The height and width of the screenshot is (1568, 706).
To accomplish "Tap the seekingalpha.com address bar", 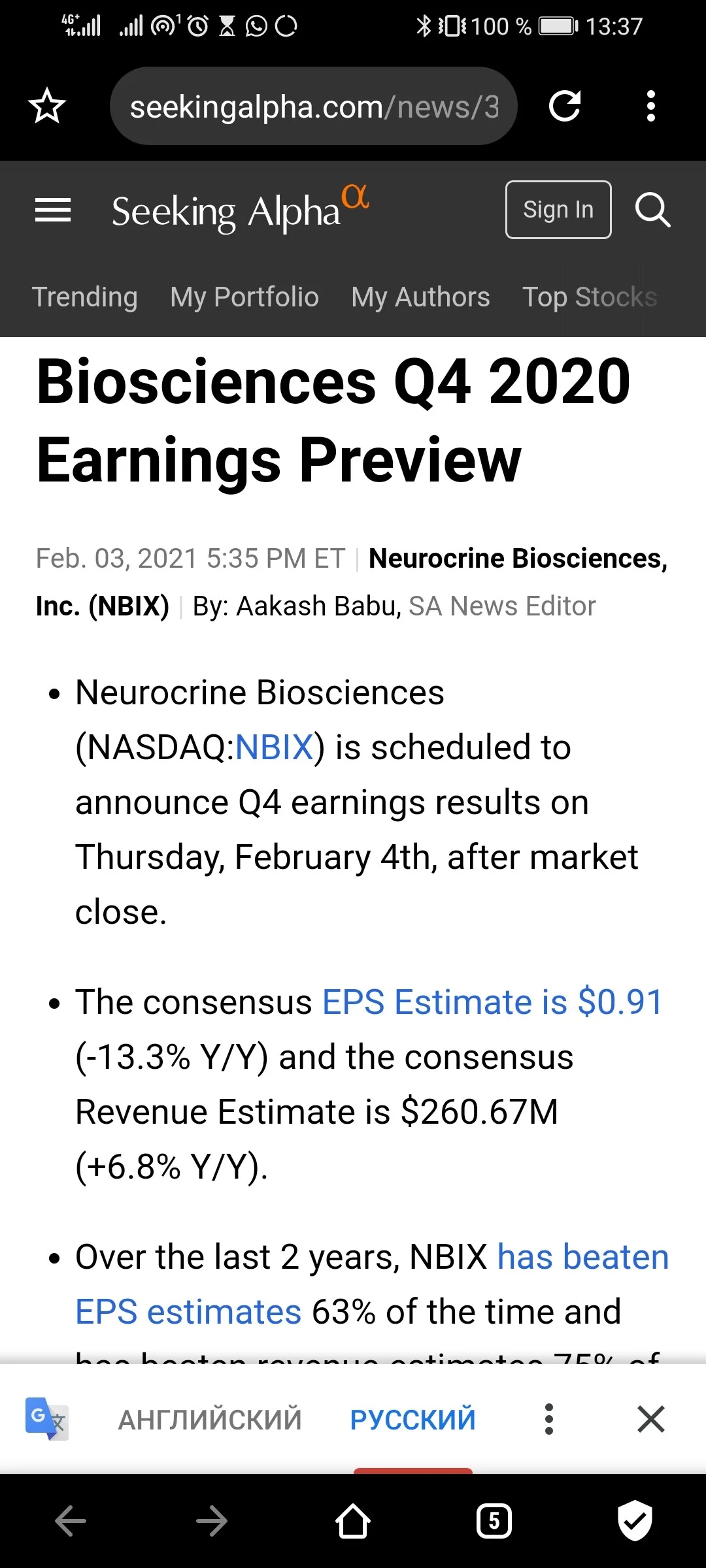I will click(314, 106).
